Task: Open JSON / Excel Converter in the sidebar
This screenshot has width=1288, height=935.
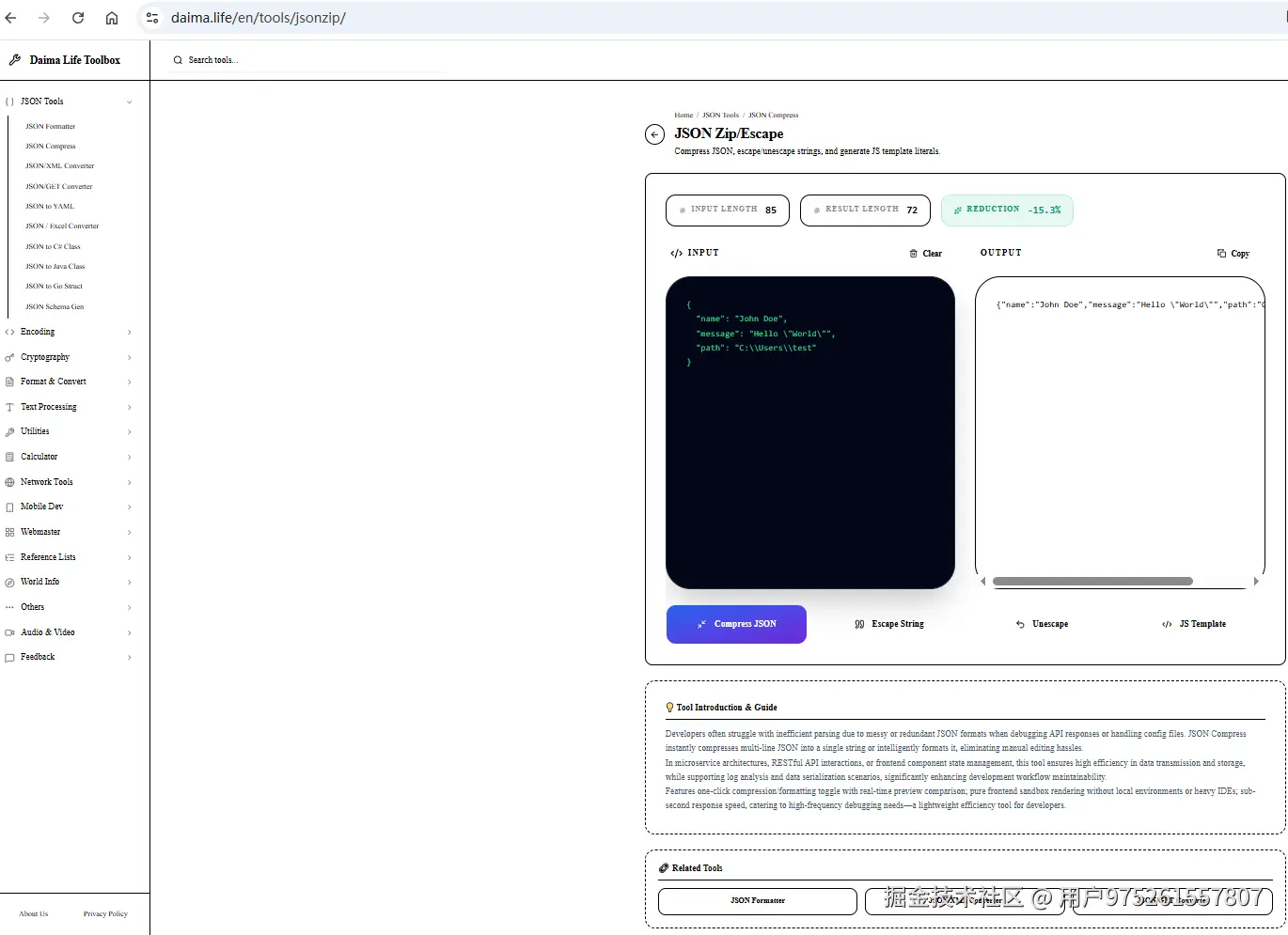Action: [62, 226]
